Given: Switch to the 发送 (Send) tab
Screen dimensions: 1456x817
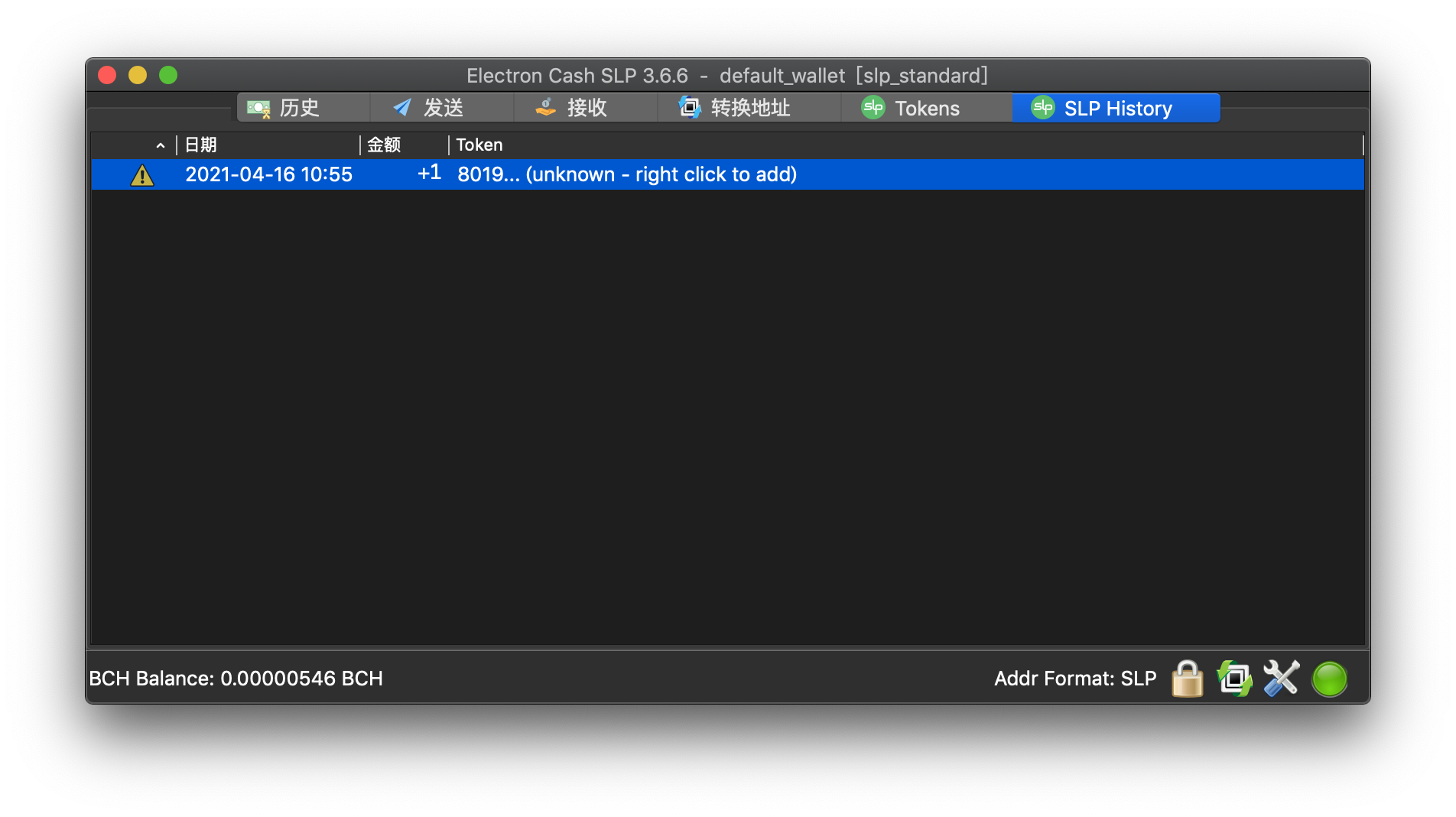Looking at the screenshot, I should (442, 108).
